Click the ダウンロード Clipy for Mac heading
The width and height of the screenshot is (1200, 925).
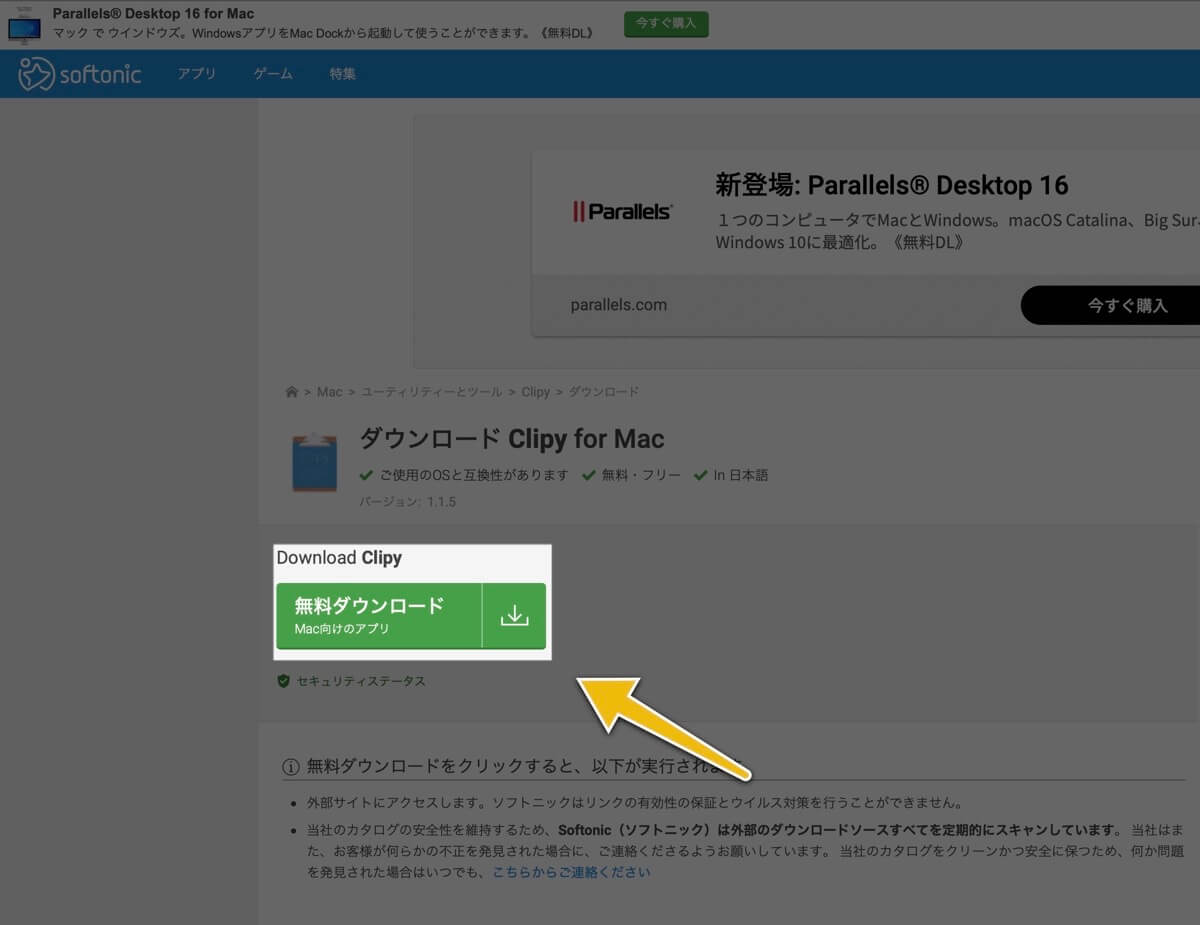[x=512, y=439]
